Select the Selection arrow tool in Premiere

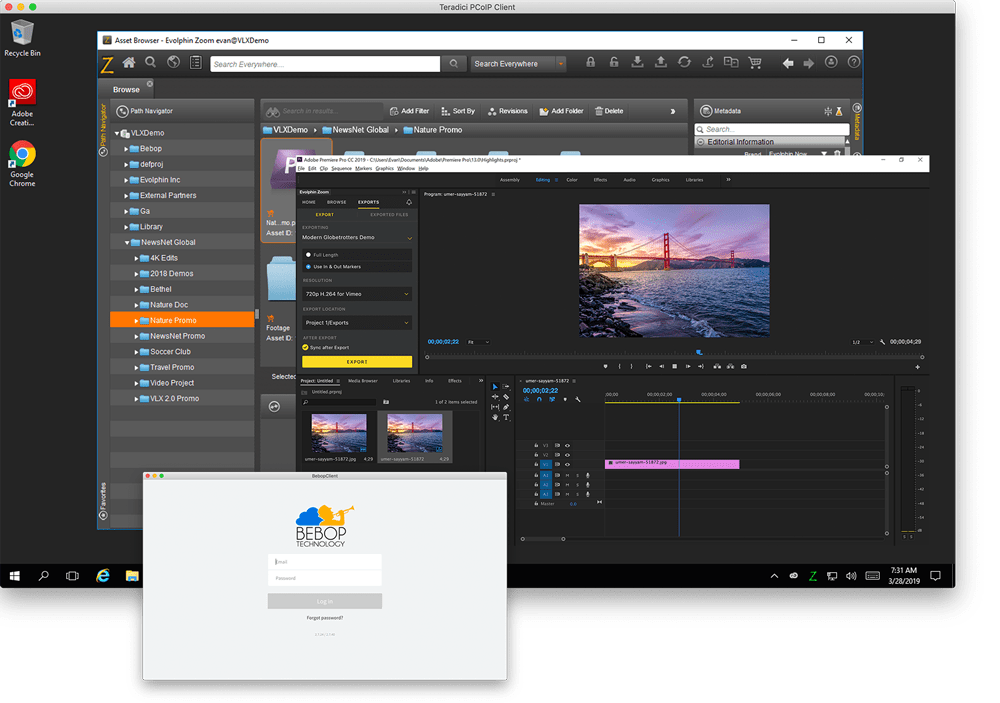click(495, 387)
